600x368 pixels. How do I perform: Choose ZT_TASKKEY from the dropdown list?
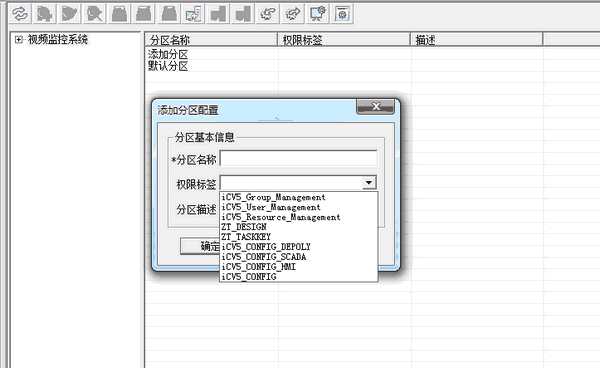click(x=298, y=237)
